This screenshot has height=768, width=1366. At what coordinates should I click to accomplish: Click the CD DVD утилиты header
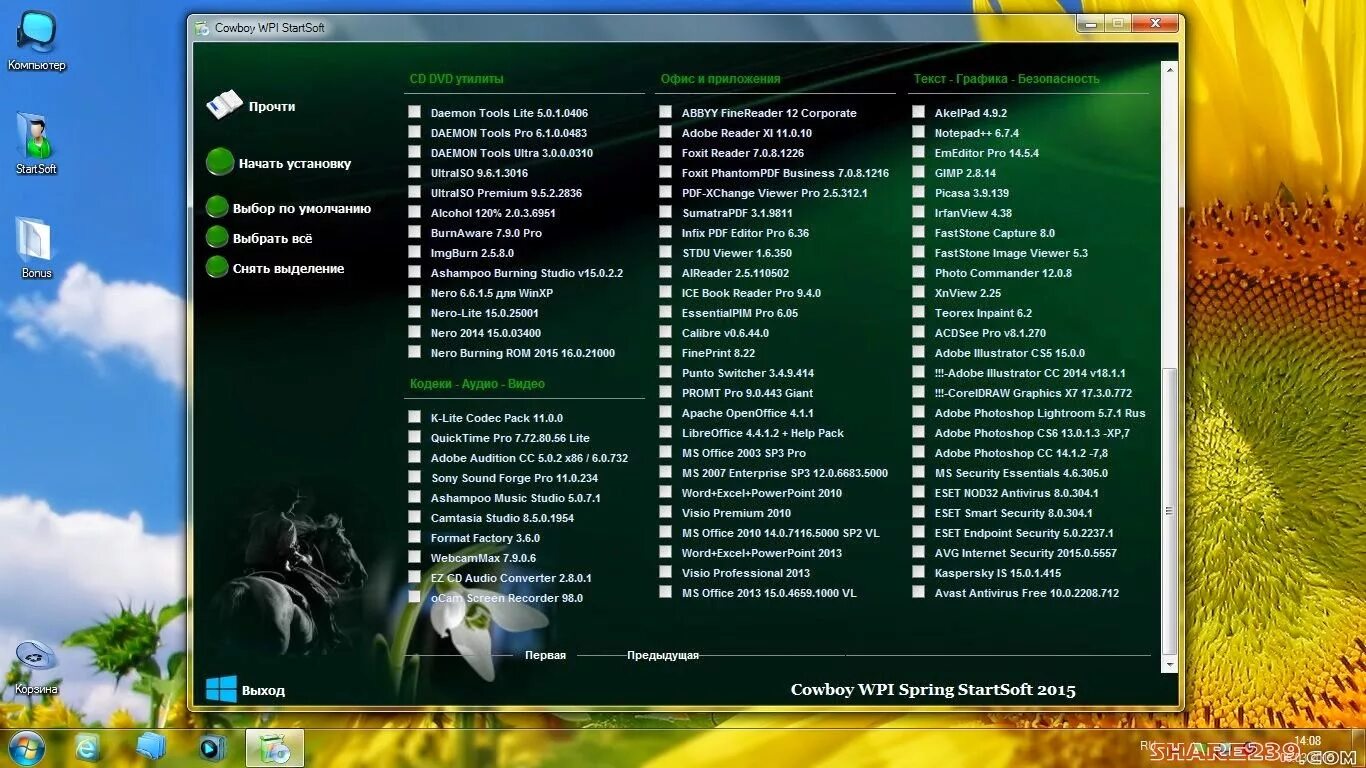pos(457,78)
